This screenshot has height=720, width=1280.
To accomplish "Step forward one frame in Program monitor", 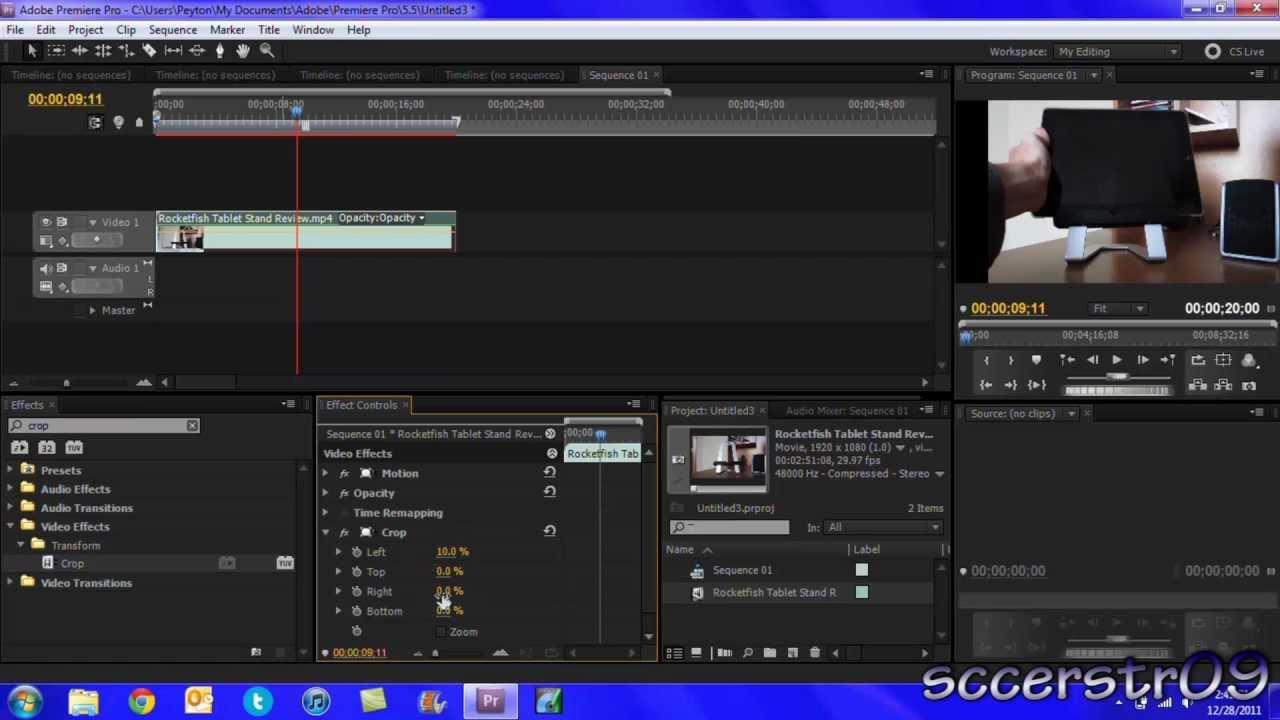I will point(1142,360).
